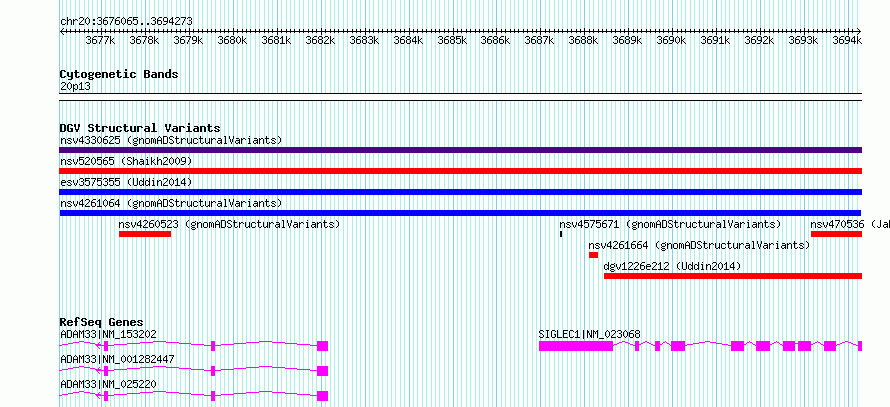Open the nsv4261064 variant label

coord(171,203)
